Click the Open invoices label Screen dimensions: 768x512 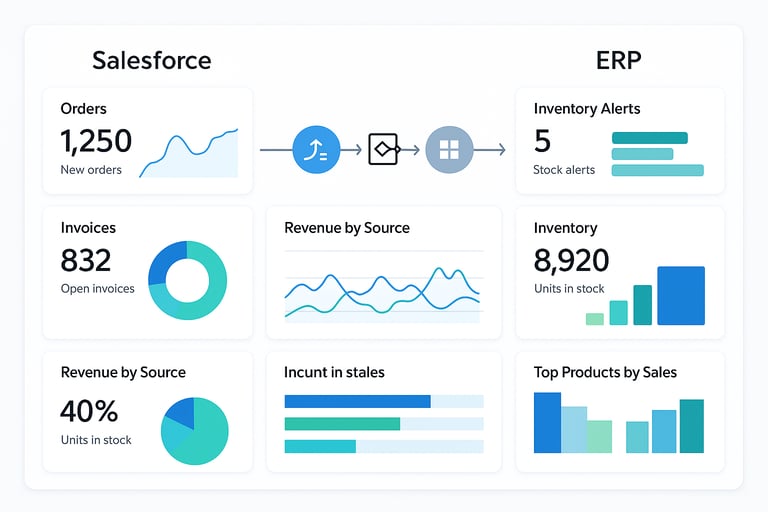point(97,289)
